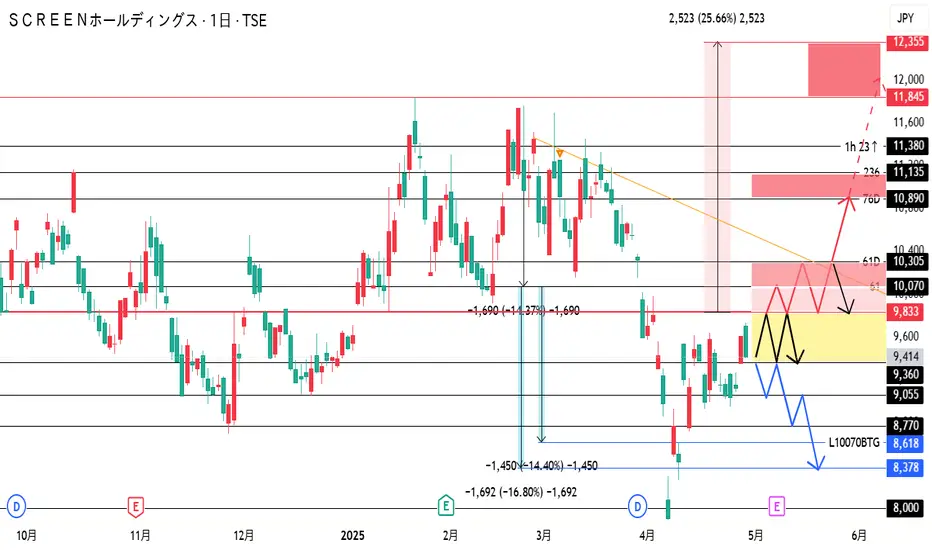The image size is (932, 550).
Task: Click the 11,135 price label
Action: point(908,172)
